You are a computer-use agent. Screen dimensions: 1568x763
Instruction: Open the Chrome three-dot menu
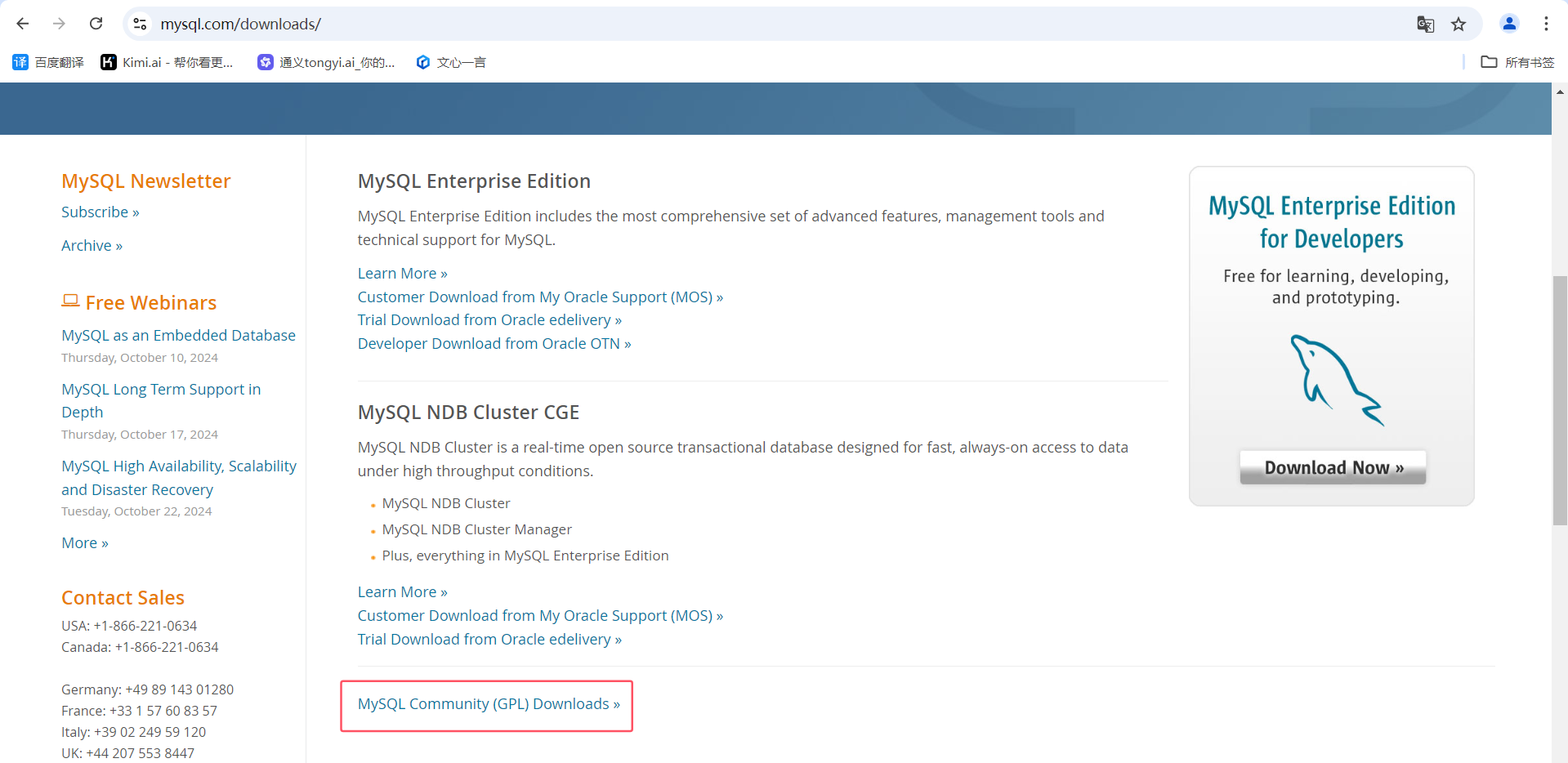(x=1546, y=24)
